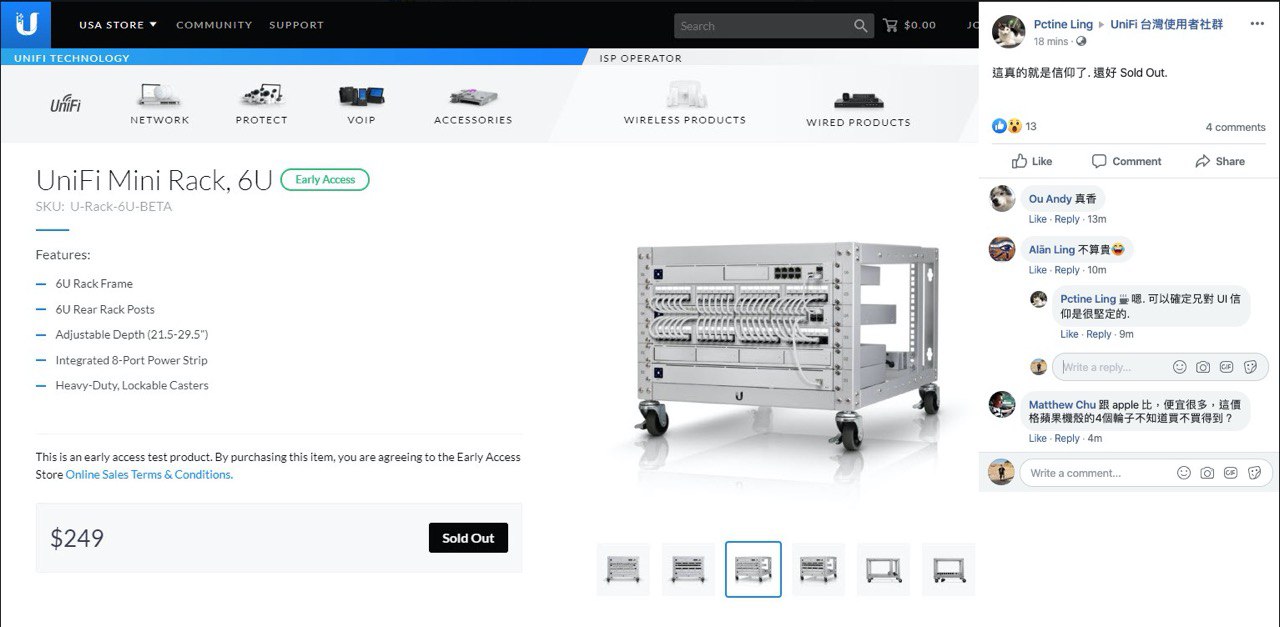Open emoji picker in comment box
Viewport: 1280px width, 627px height.
coord(1184,473)
